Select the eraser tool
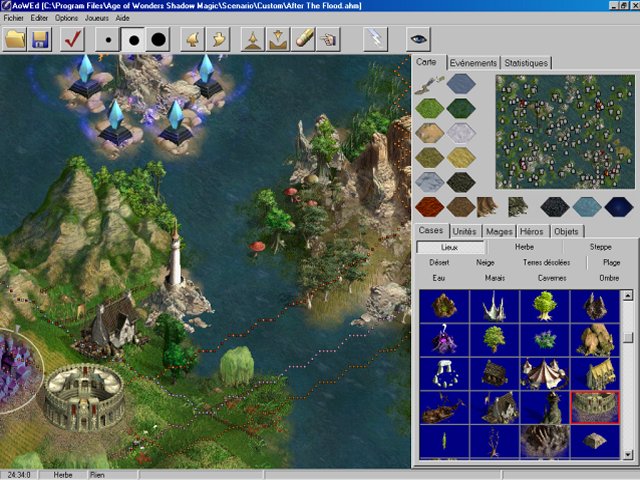Screen dimensions: 640x480 pyautogui.click(x=303, y=40)
